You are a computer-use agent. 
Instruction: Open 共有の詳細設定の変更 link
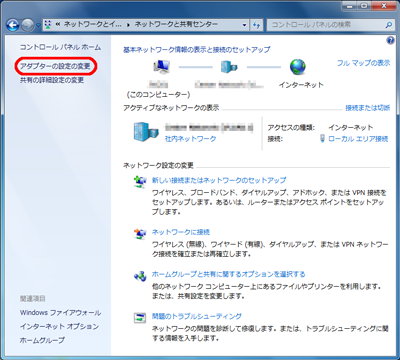(52, 80)
